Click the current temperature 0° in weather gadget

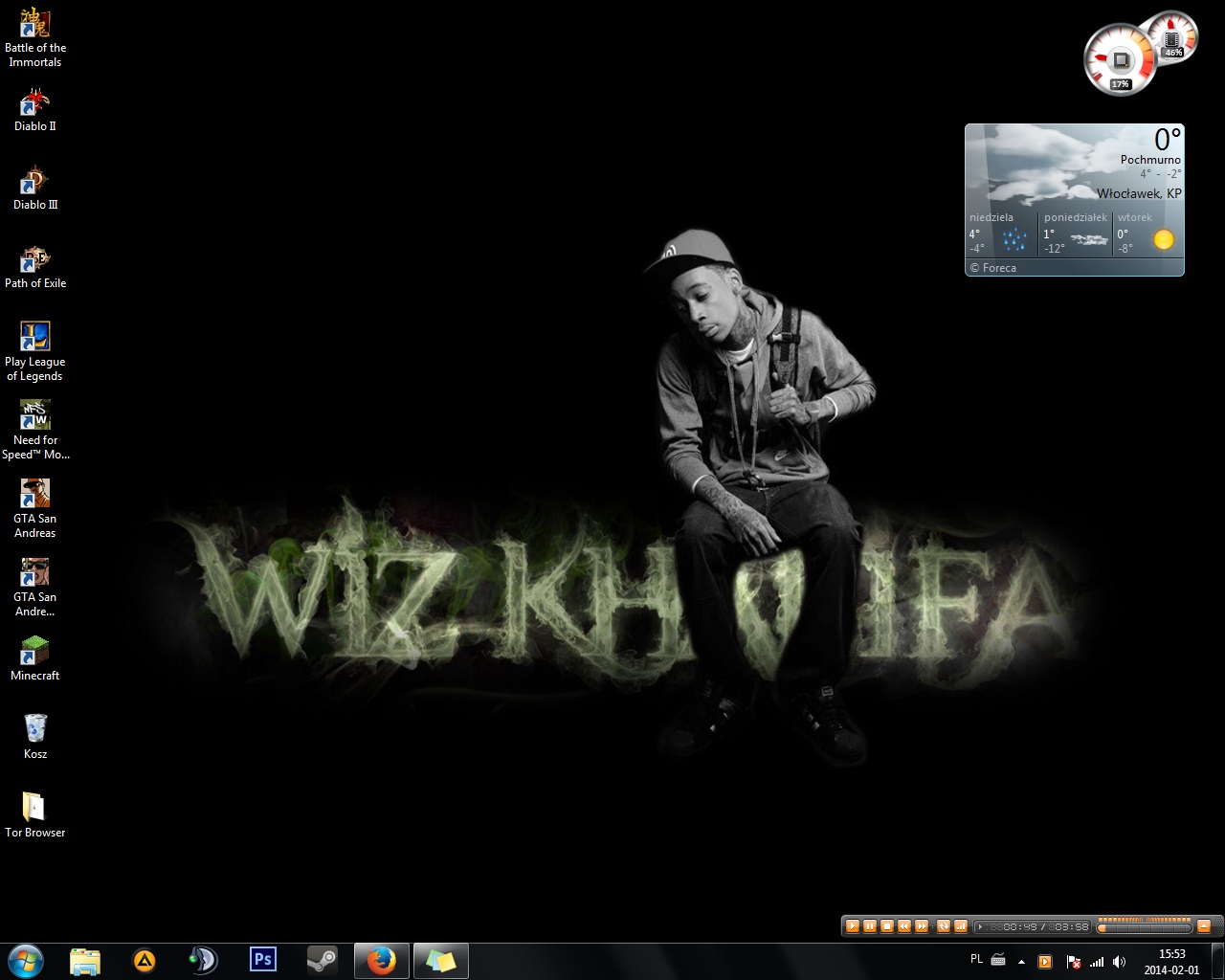1167,140
